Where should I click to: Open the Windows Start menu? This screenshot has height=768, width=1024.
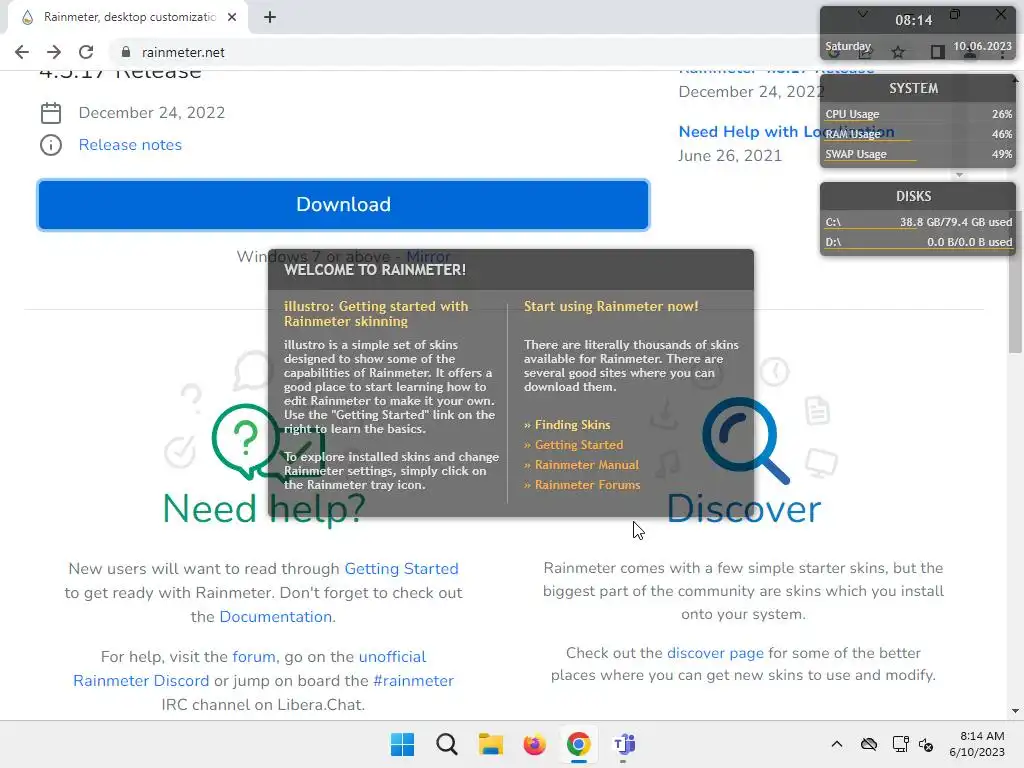click(x=402, y=744)
